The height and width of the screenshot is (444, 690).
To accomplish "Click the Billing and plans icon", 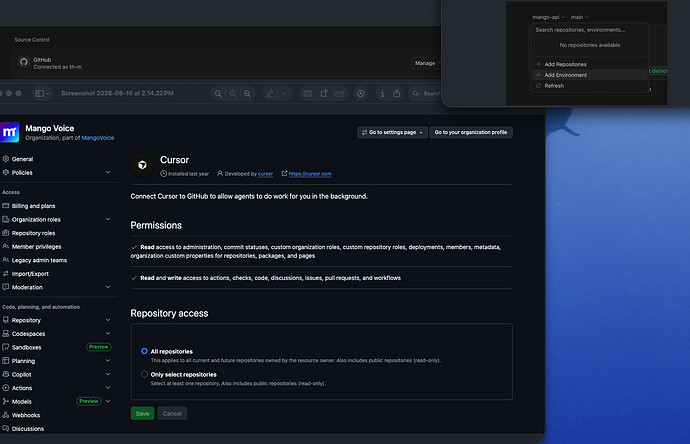I will 6,205.
